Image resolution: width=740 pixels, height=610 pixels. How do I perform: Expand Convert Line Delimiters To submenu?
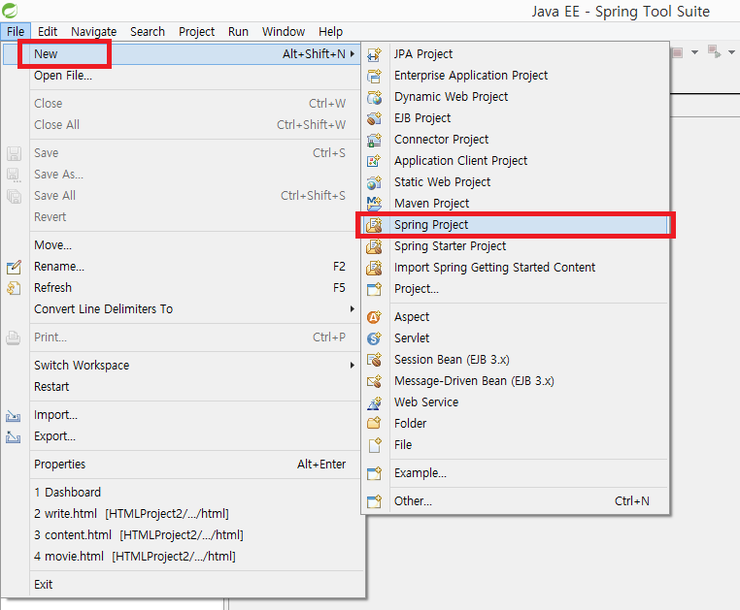(352, 309)
